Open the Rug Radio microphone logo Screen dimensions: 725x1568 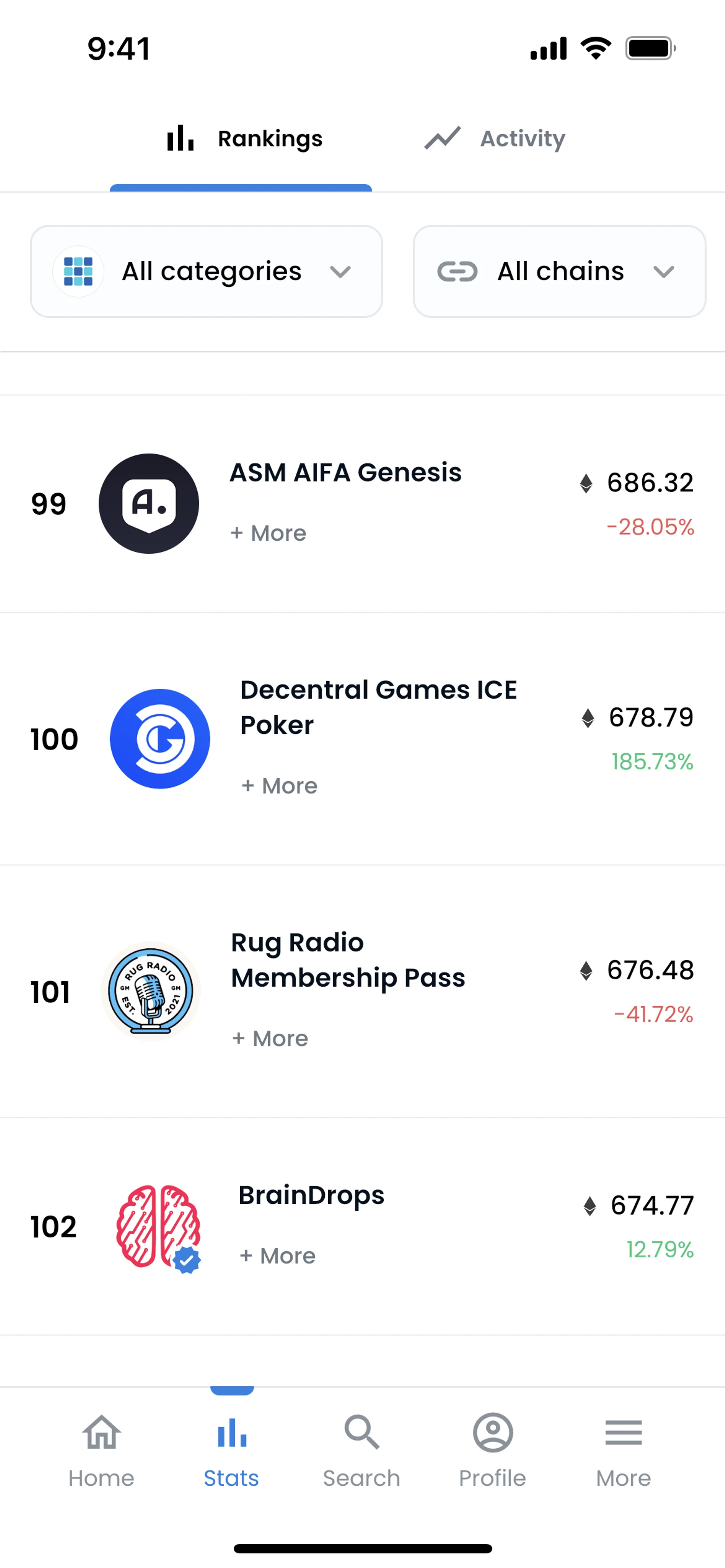pos(151,991)
